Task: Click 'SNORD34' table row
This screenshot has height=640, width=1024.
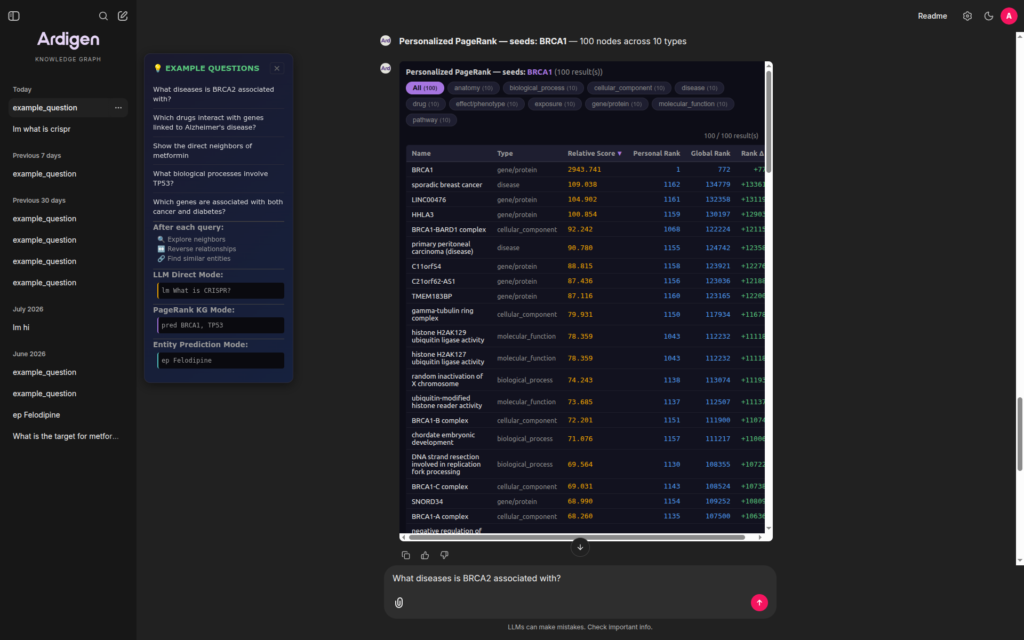Action: tap(585, 502)
